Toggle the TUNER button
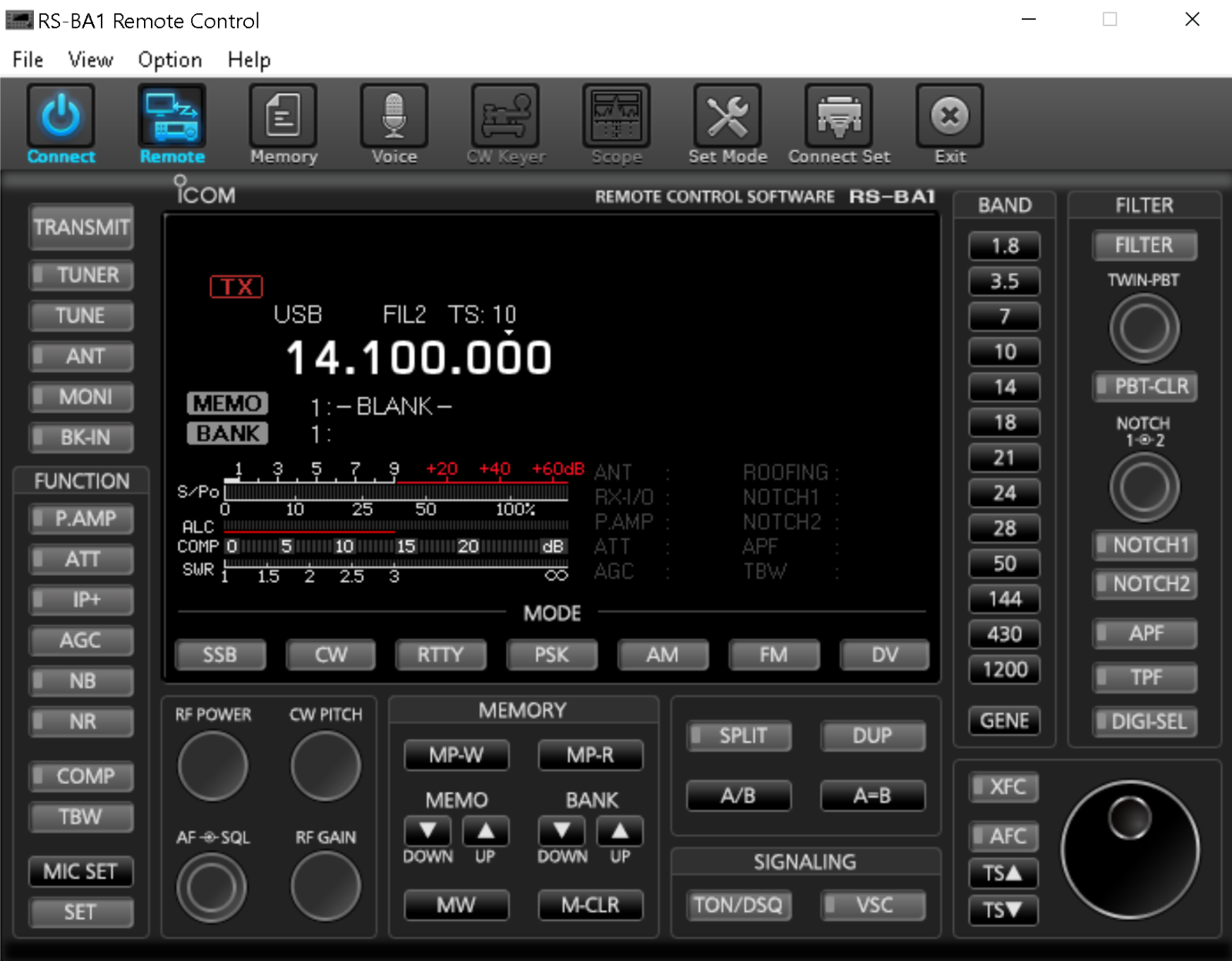Screen dimensions: 1232x961 pyautogui.click(x=82, y=275)
